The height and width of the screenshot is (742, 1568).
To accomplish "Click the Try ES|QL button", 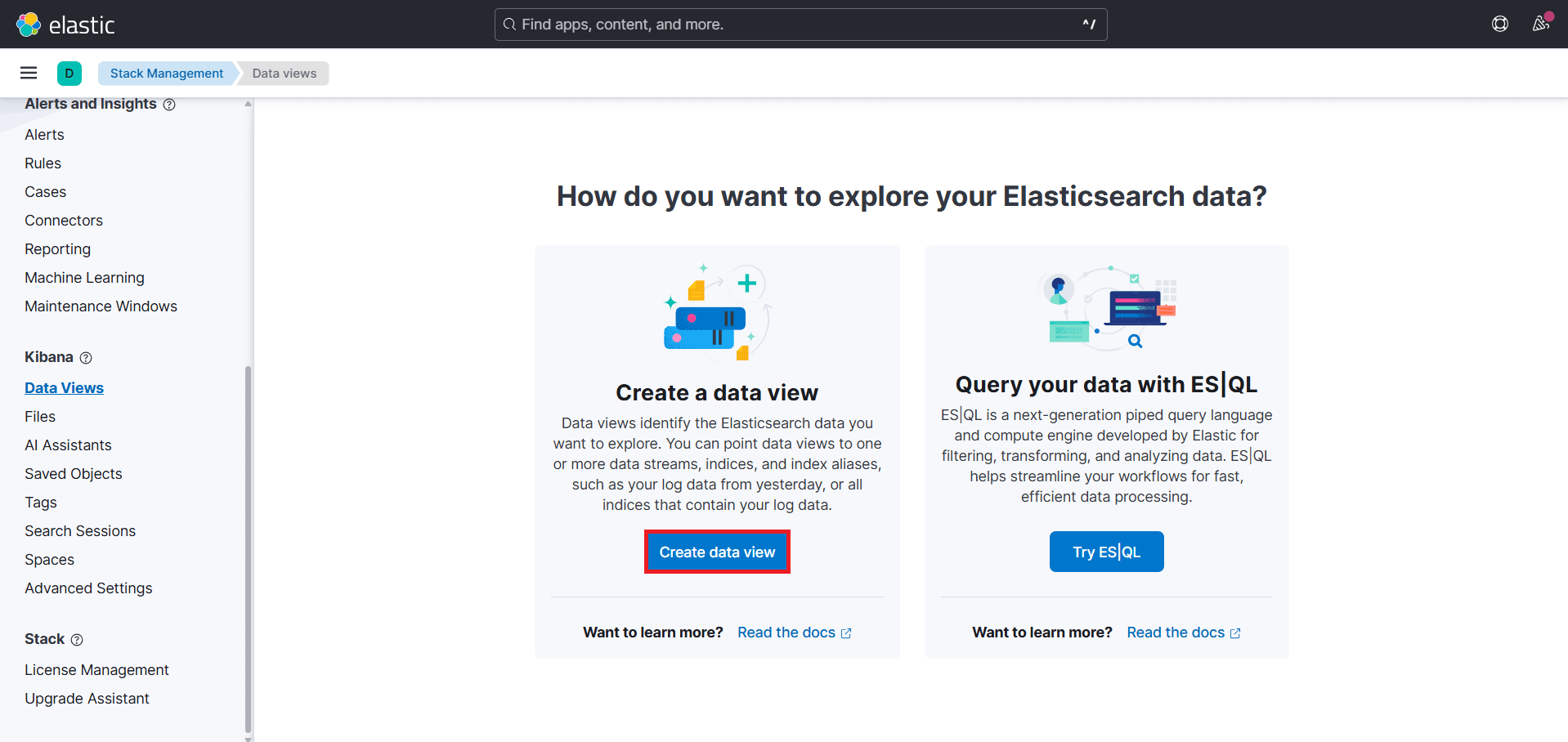I will pos(1106,552).
